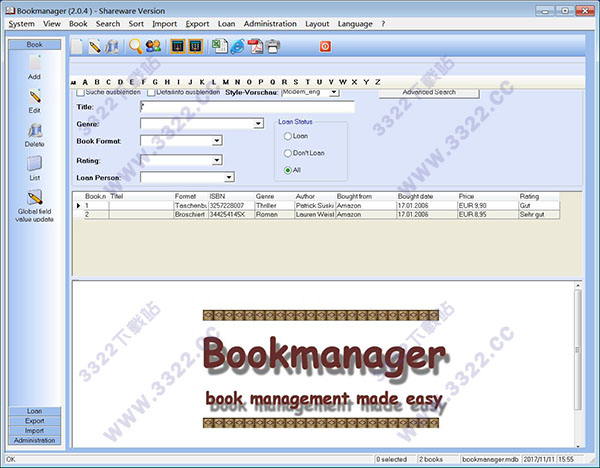Expand the Loan sidebar section
The width and height of the screenshot is (600, 468).
[34, 411]
